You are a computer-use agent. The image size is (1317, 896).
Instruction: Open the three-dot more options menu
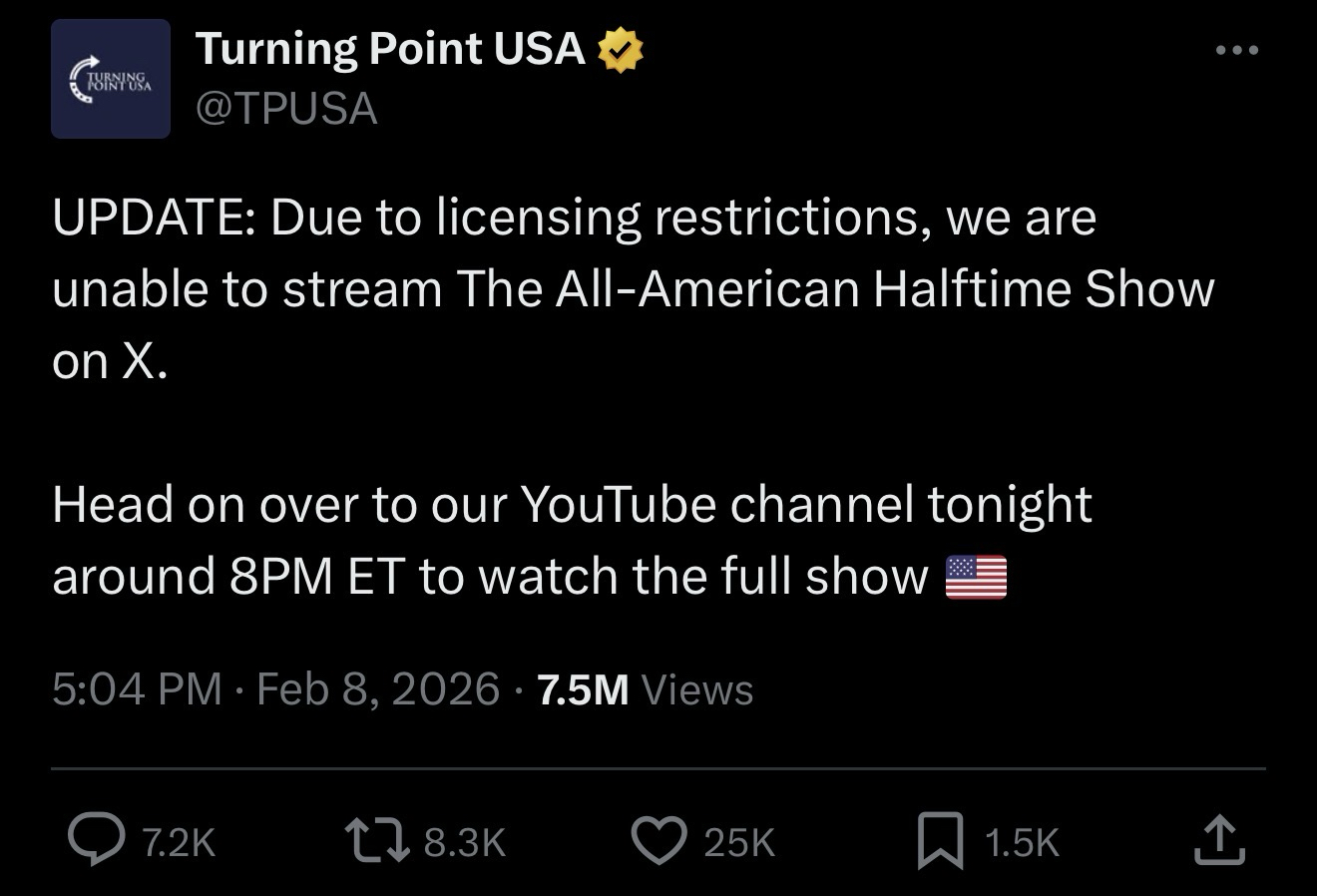[1237, 50]
